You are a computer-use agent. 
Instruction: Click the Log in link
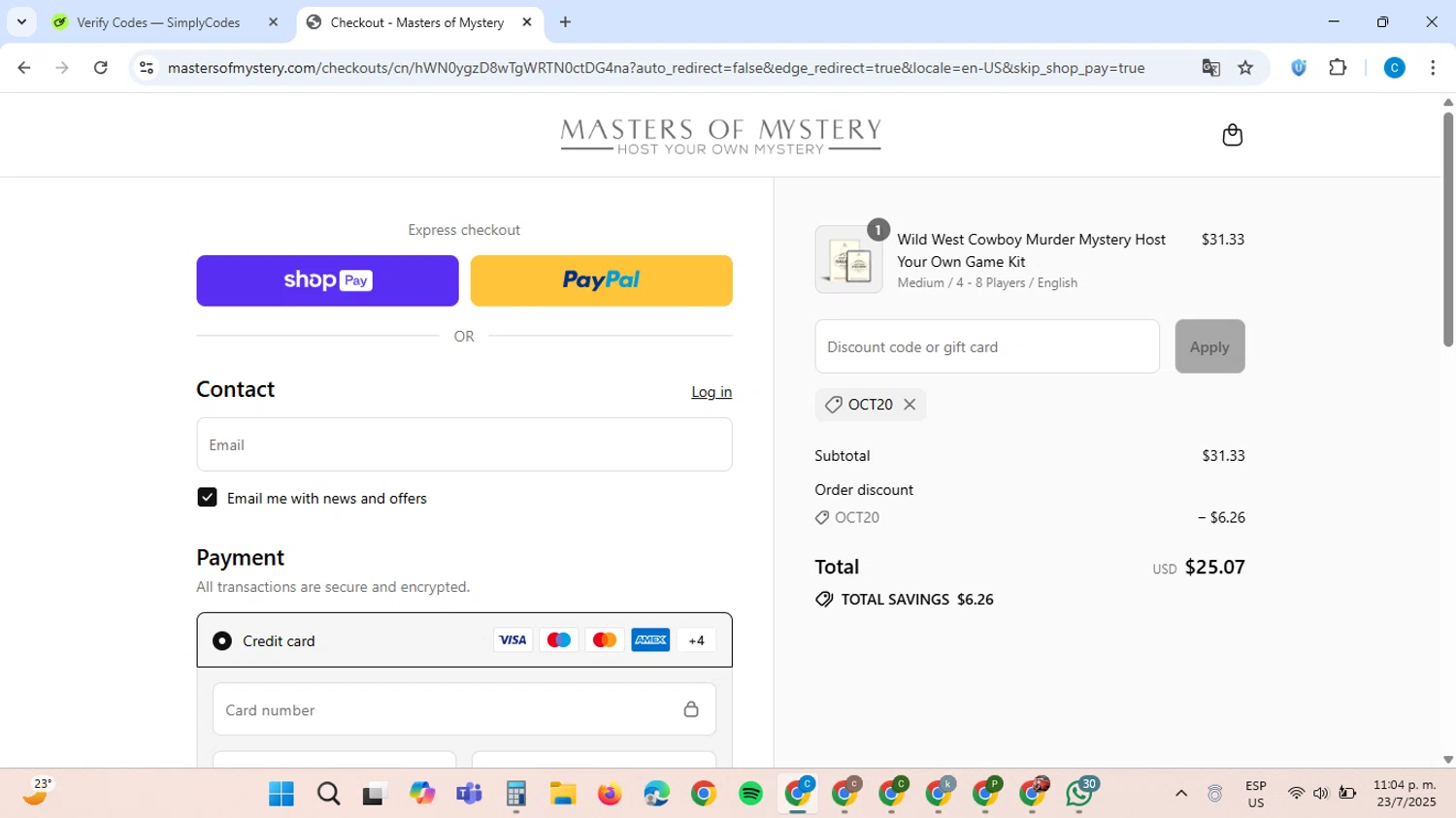711,392
